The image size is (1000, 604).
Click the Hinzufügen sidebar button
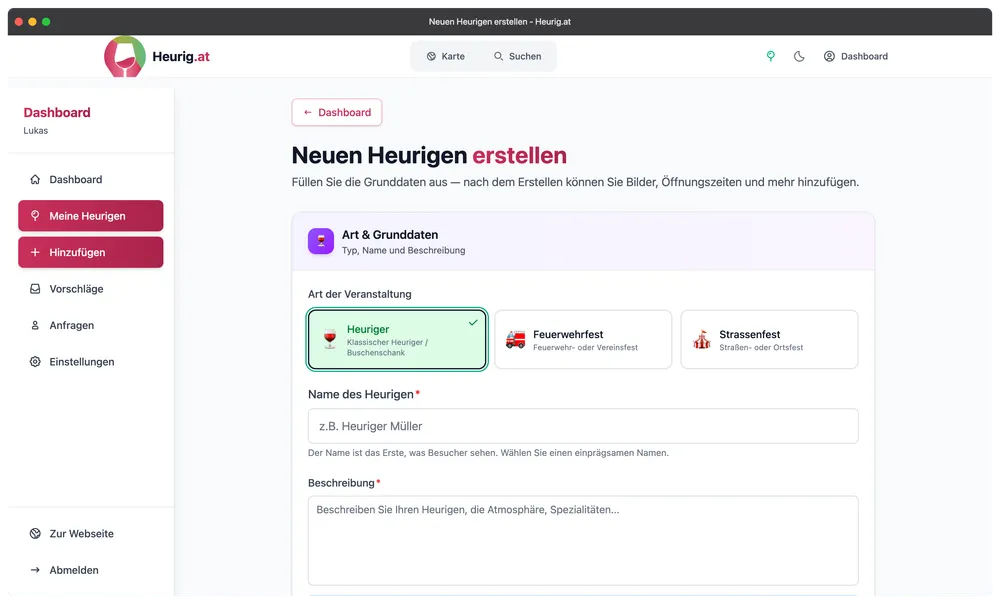[x=91, y=252]
